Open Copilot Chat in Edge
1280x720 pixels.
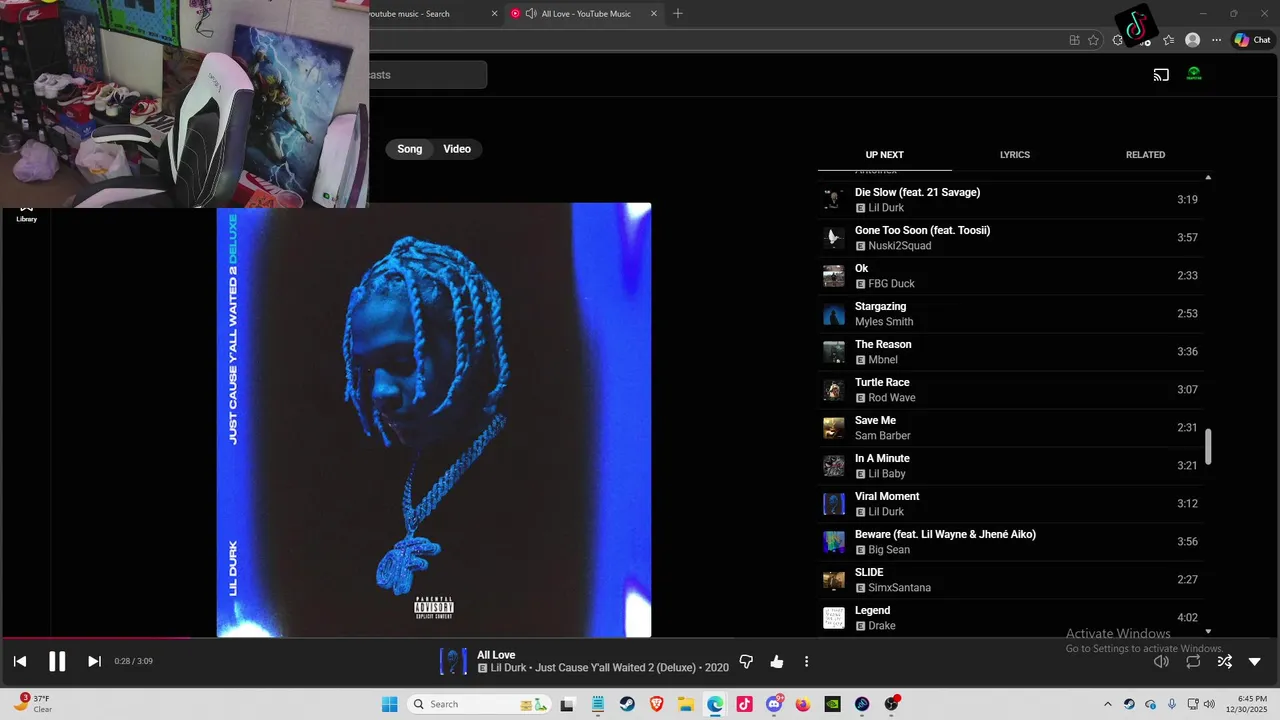coord(1252,40)
